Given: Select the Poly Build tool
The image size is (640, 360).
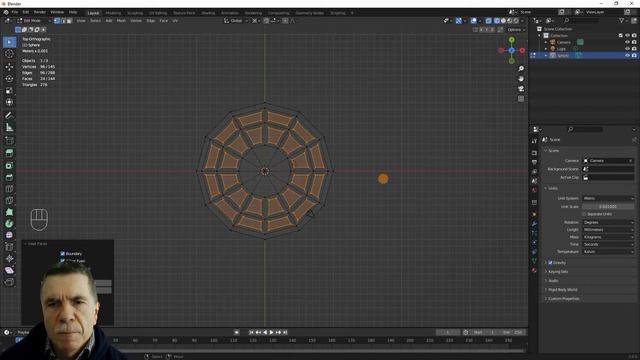Looking at the screenshot, I should (9, 212).
